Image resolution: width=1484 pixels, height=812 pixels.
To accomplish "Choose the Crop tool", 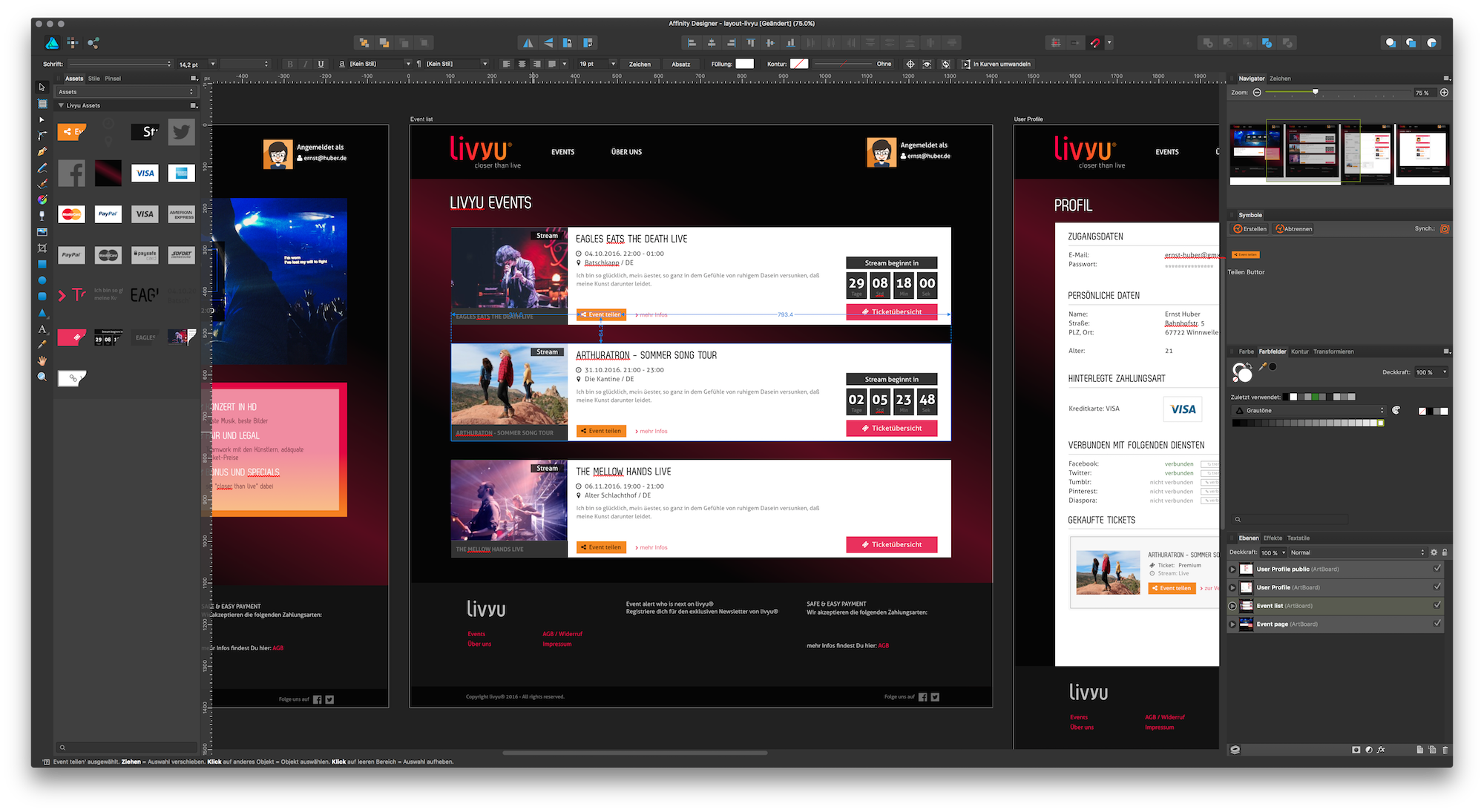I will click(42, 248).
